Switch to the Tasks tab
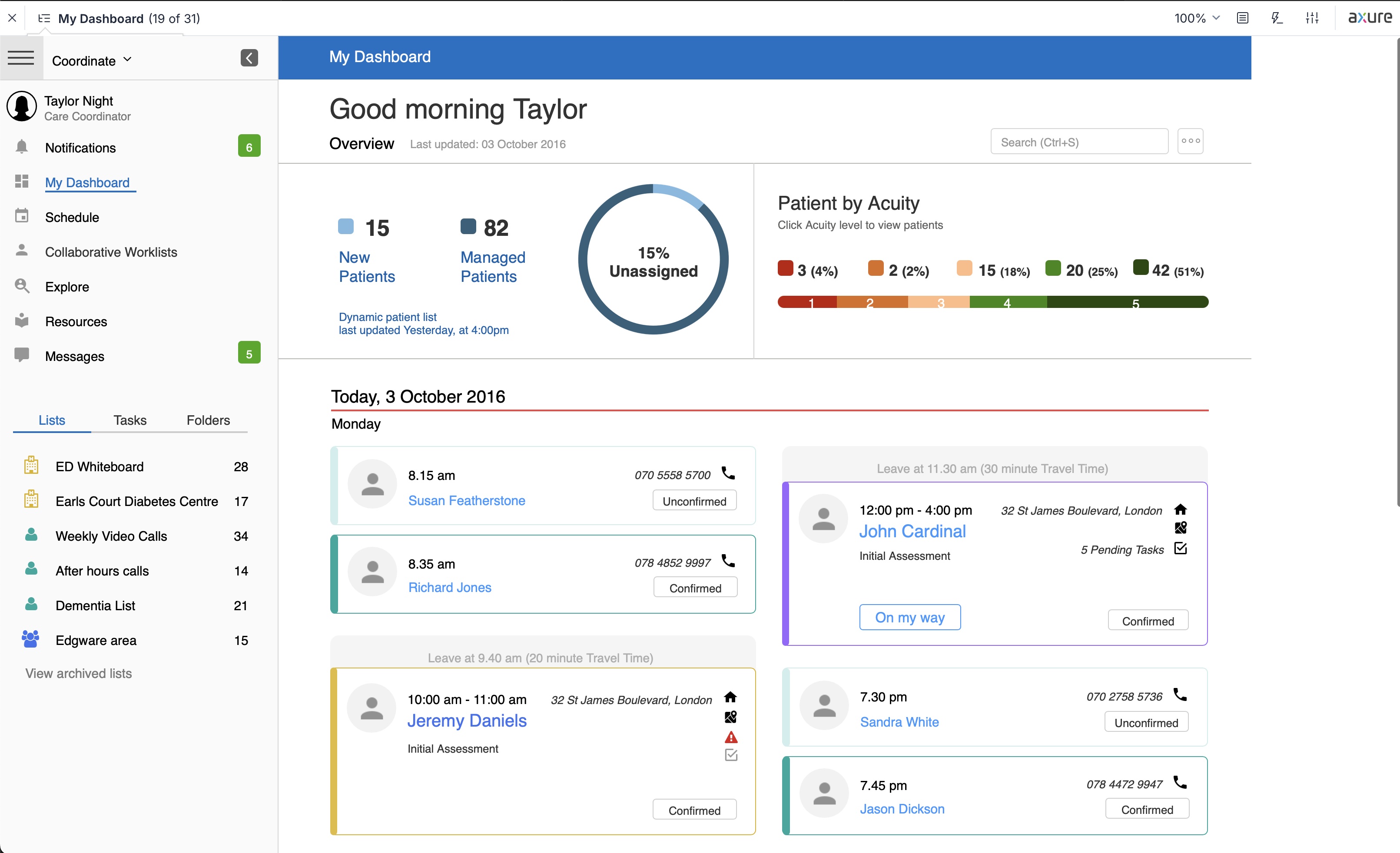The width and height of the screenshot is (1400, 853). [129, 420]
